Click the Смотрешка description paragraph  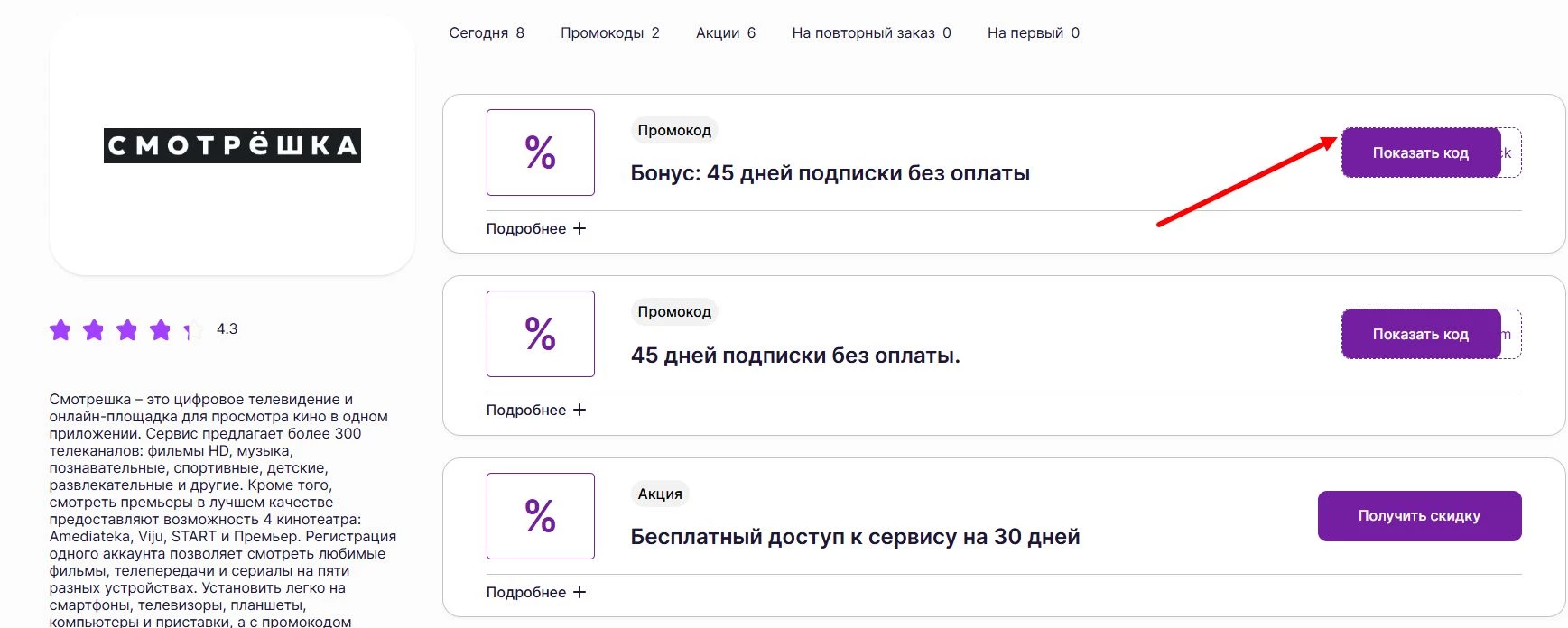coord(223,510)
